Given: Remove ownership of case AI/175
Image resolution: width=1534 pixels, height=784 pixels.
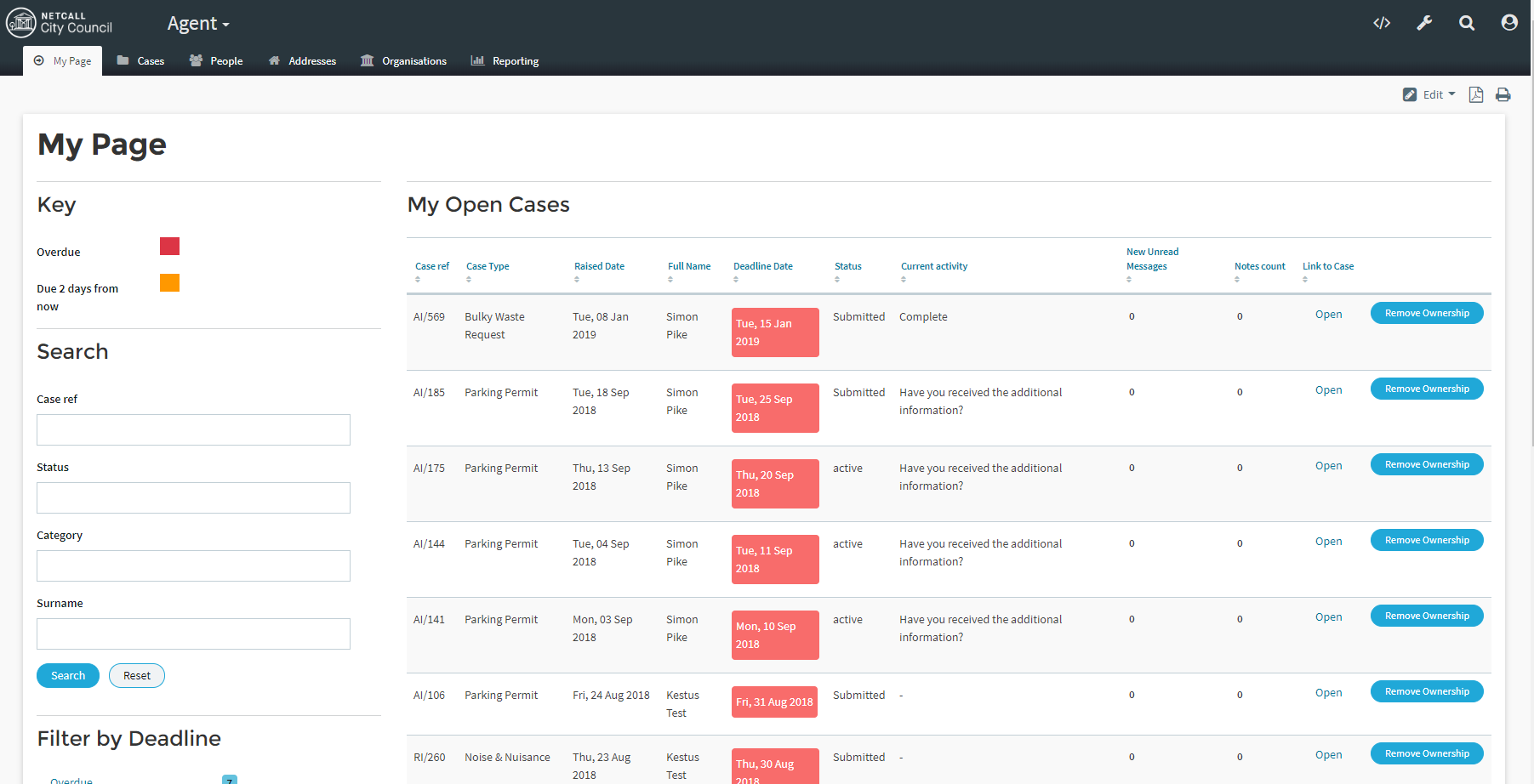Looking at the screenshot, I should tap(1427, 464).
